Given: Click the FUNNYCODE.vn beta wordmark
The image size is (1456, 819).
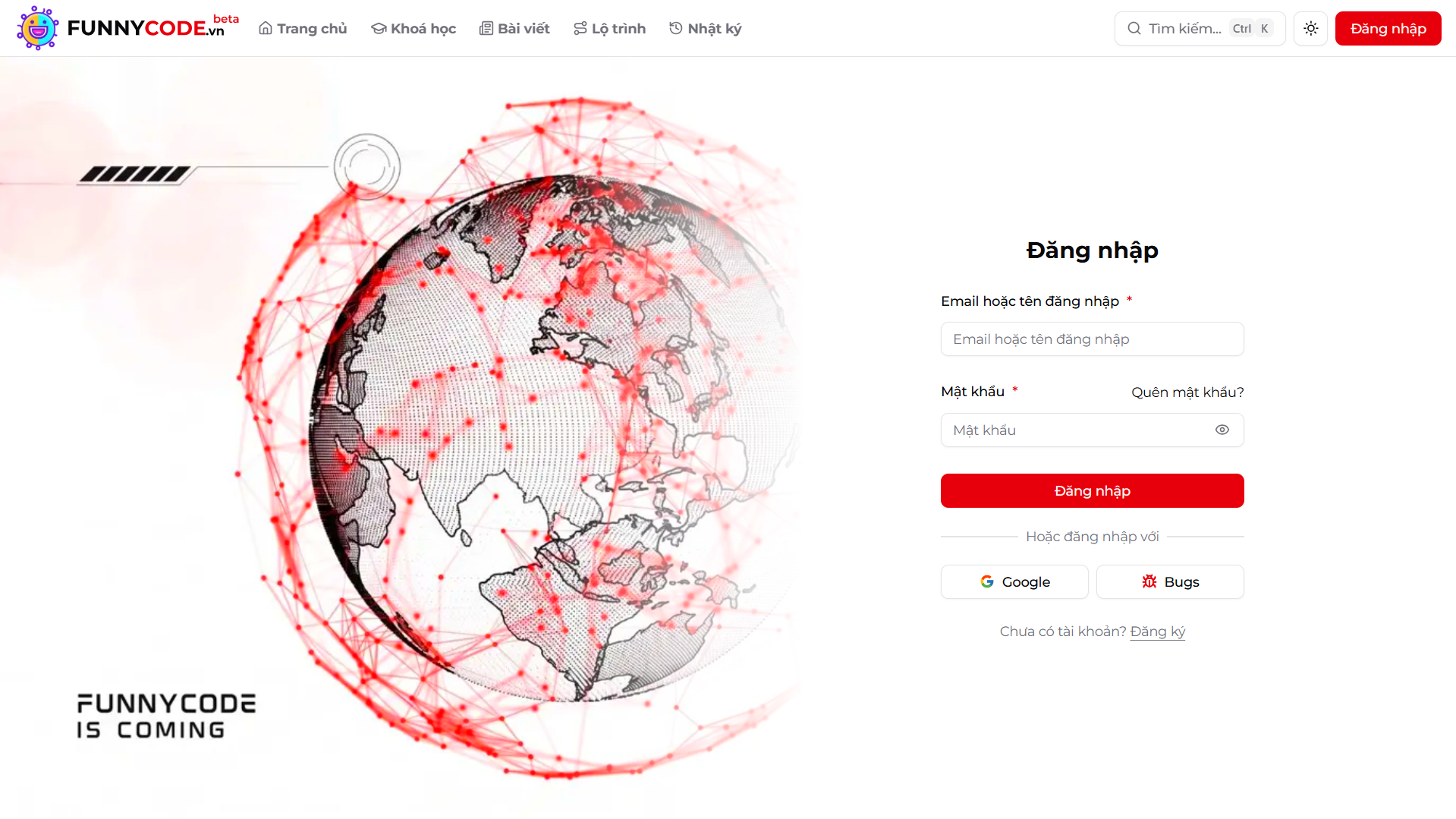Looking at the screenshot, I should click(153, 27).
